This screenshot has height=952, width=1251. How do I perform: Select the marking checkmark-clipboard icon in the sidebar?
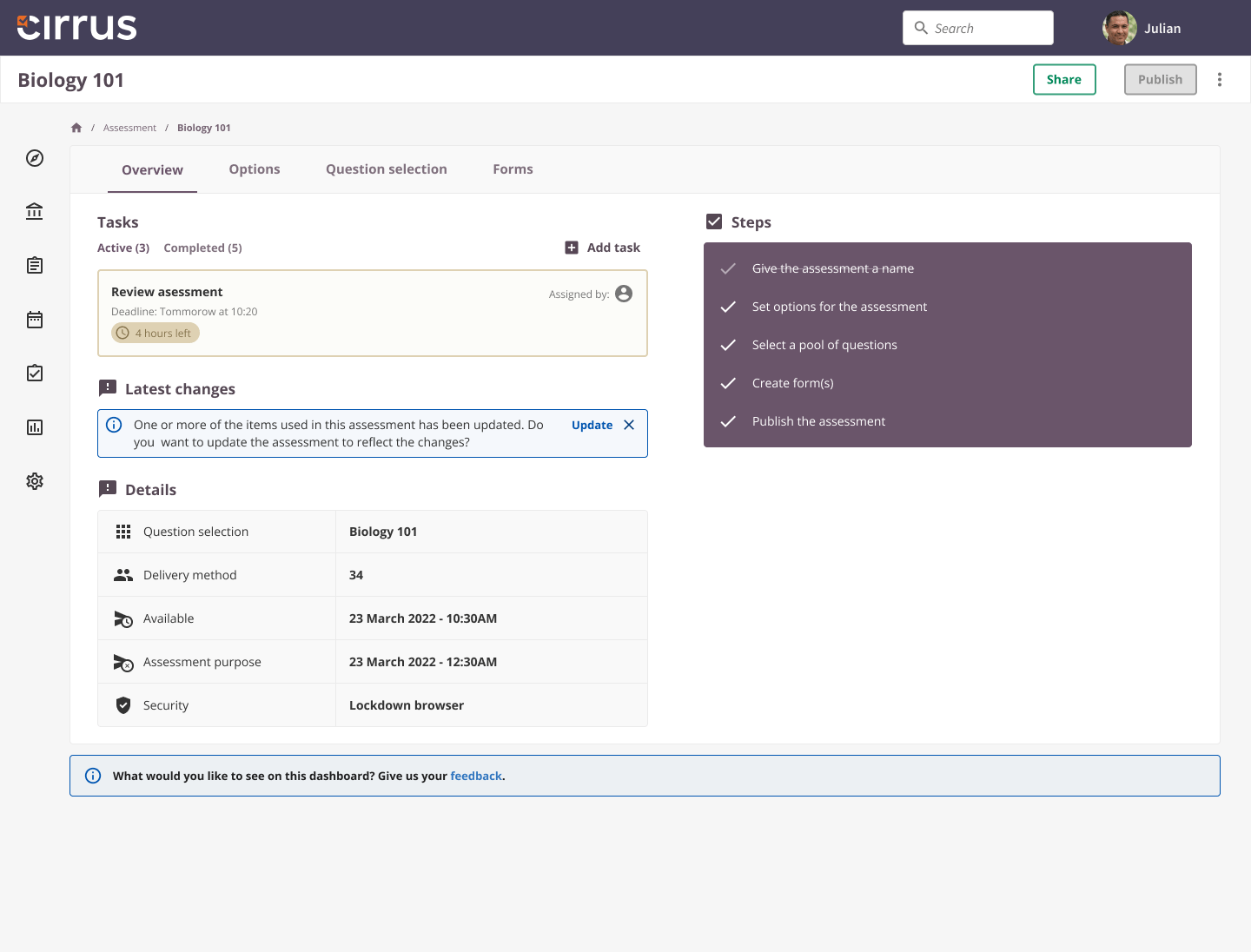tap(34, 373)
